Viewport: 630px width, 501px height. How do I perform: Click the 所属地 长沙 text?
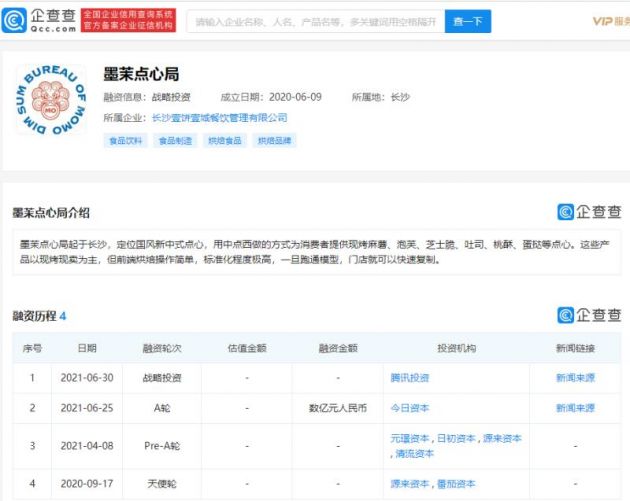coord(381,97)
